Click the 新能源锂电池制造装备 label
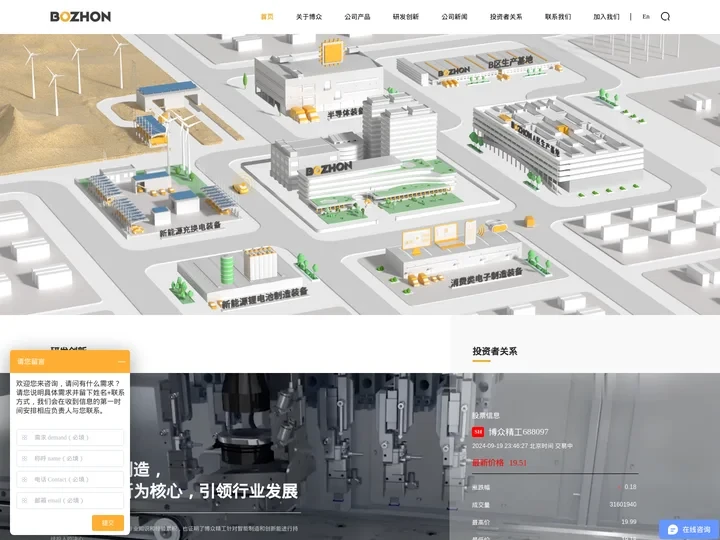Image resolution: width=720 pixels, height=540 pixels. pos(265,298)
